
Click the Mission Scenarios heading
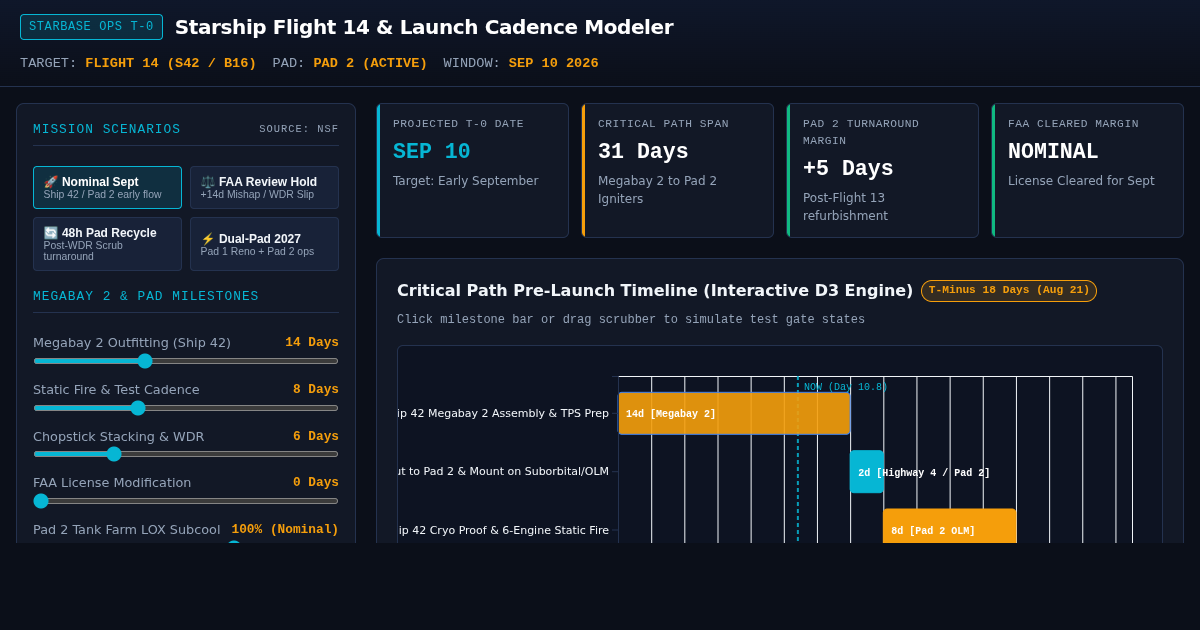coord(107,129)
